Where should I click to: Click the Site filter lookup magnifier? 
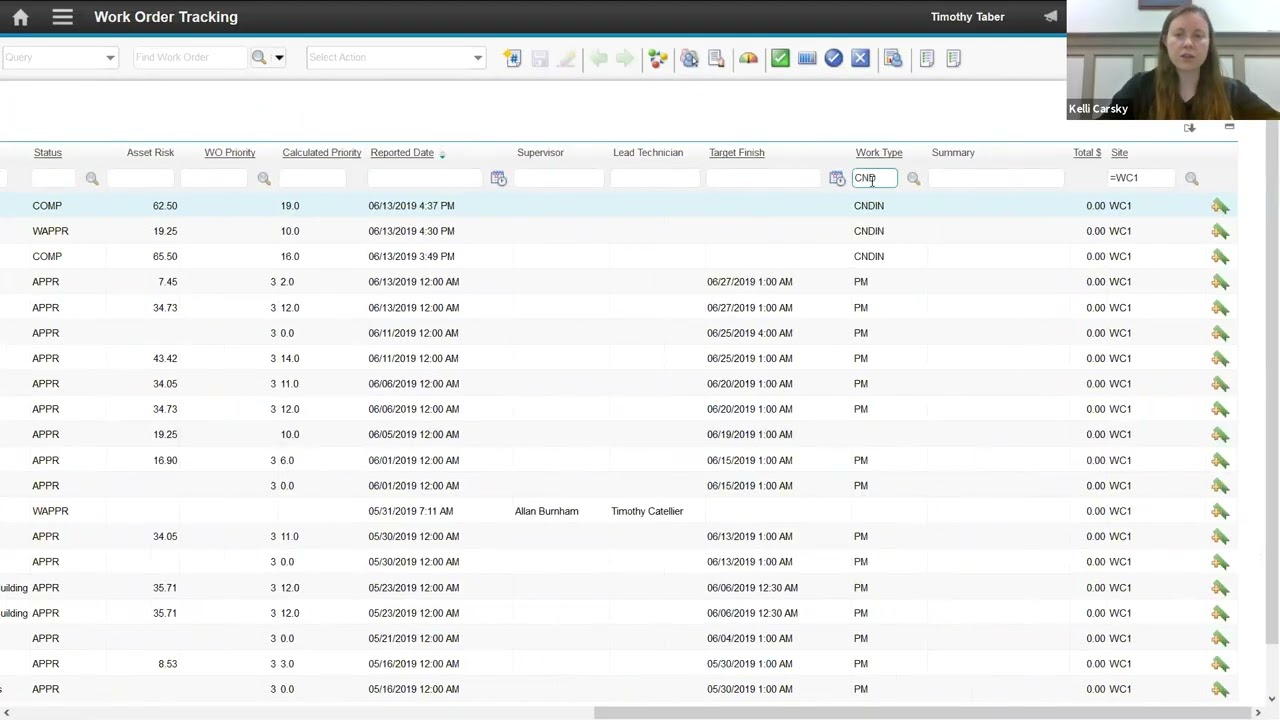click(x=1191, y=178)
